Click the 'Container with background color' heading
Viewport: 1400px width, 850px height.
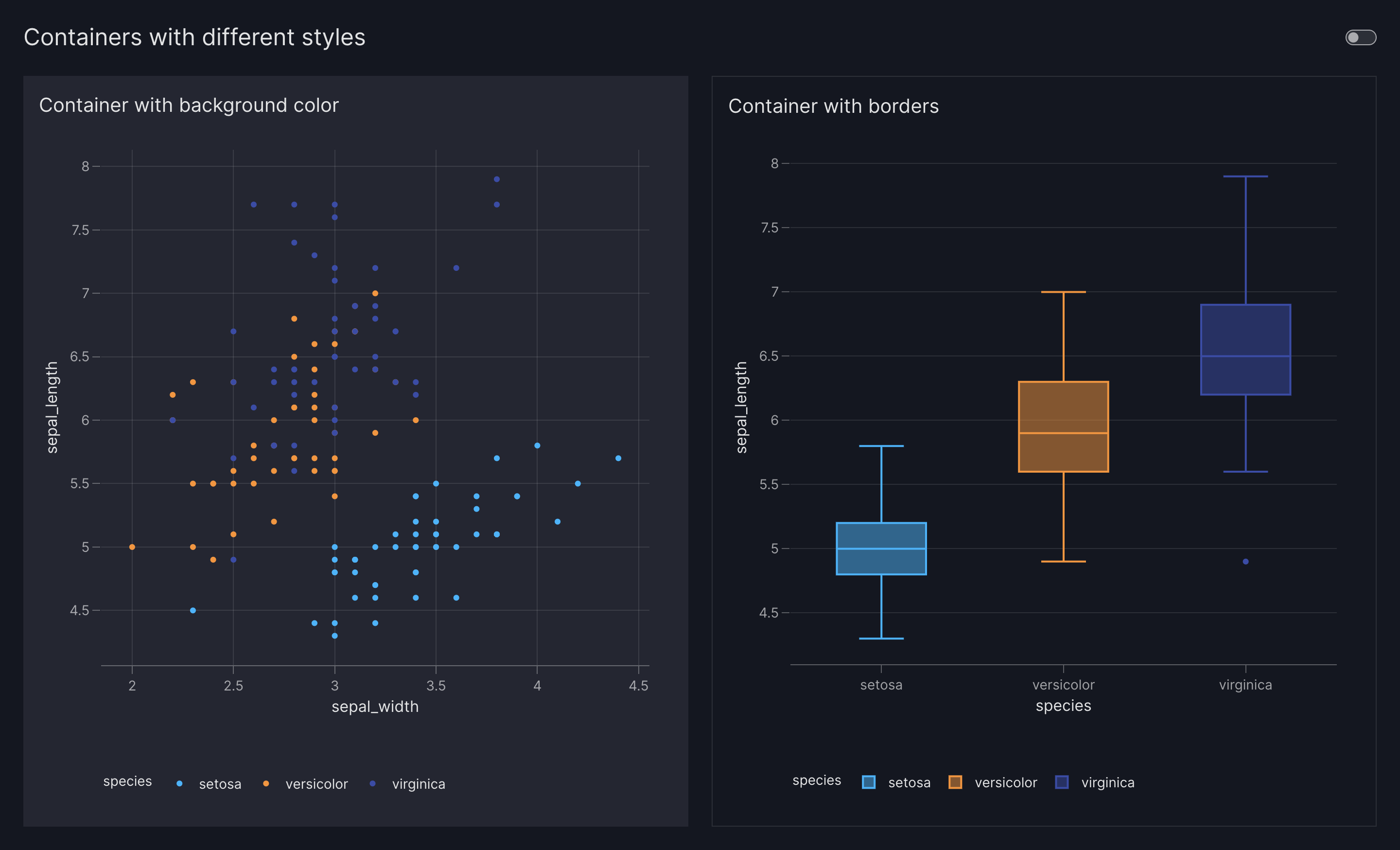pyautogui.click(x=189, y=105)
